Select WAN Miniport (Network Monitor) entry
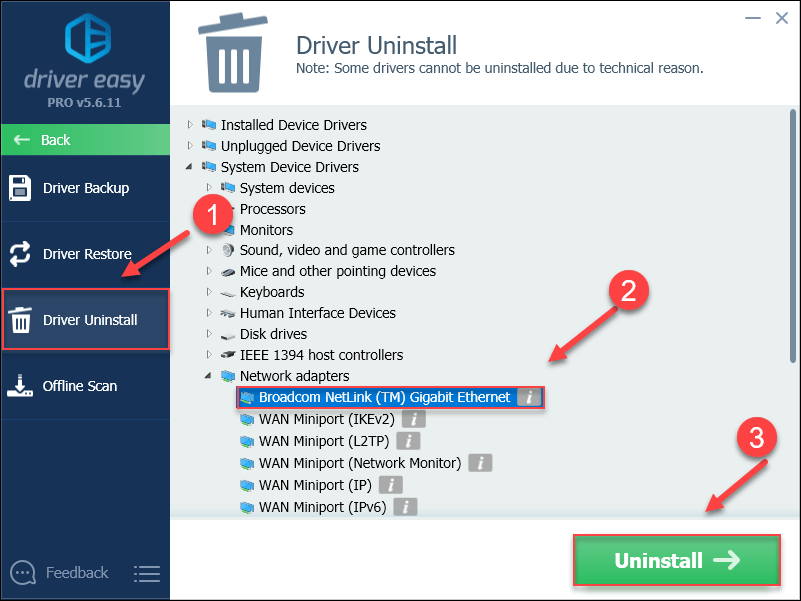The width and height of the screenshot is (801, 601). (x=360, y=463)
